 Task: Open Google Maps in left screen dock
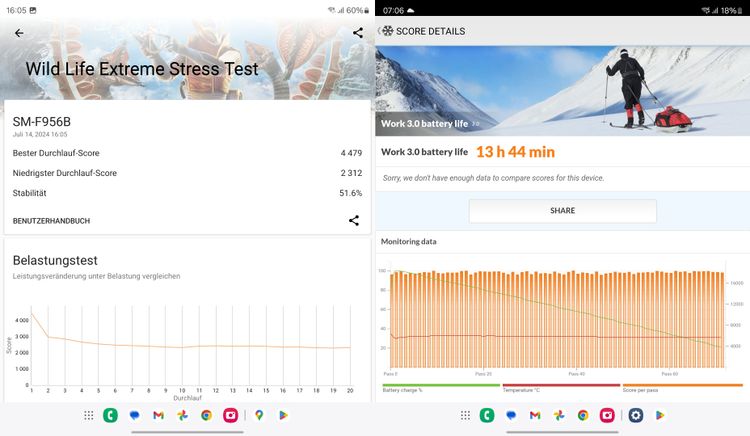click(259, 415)
